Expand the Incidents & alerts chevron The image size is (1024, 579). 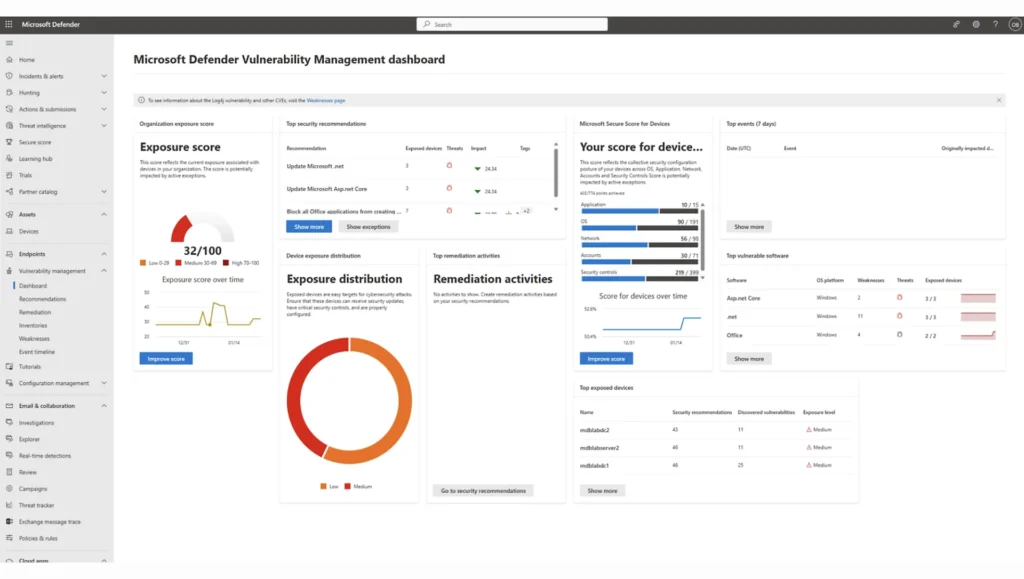[x=104, y=76]
